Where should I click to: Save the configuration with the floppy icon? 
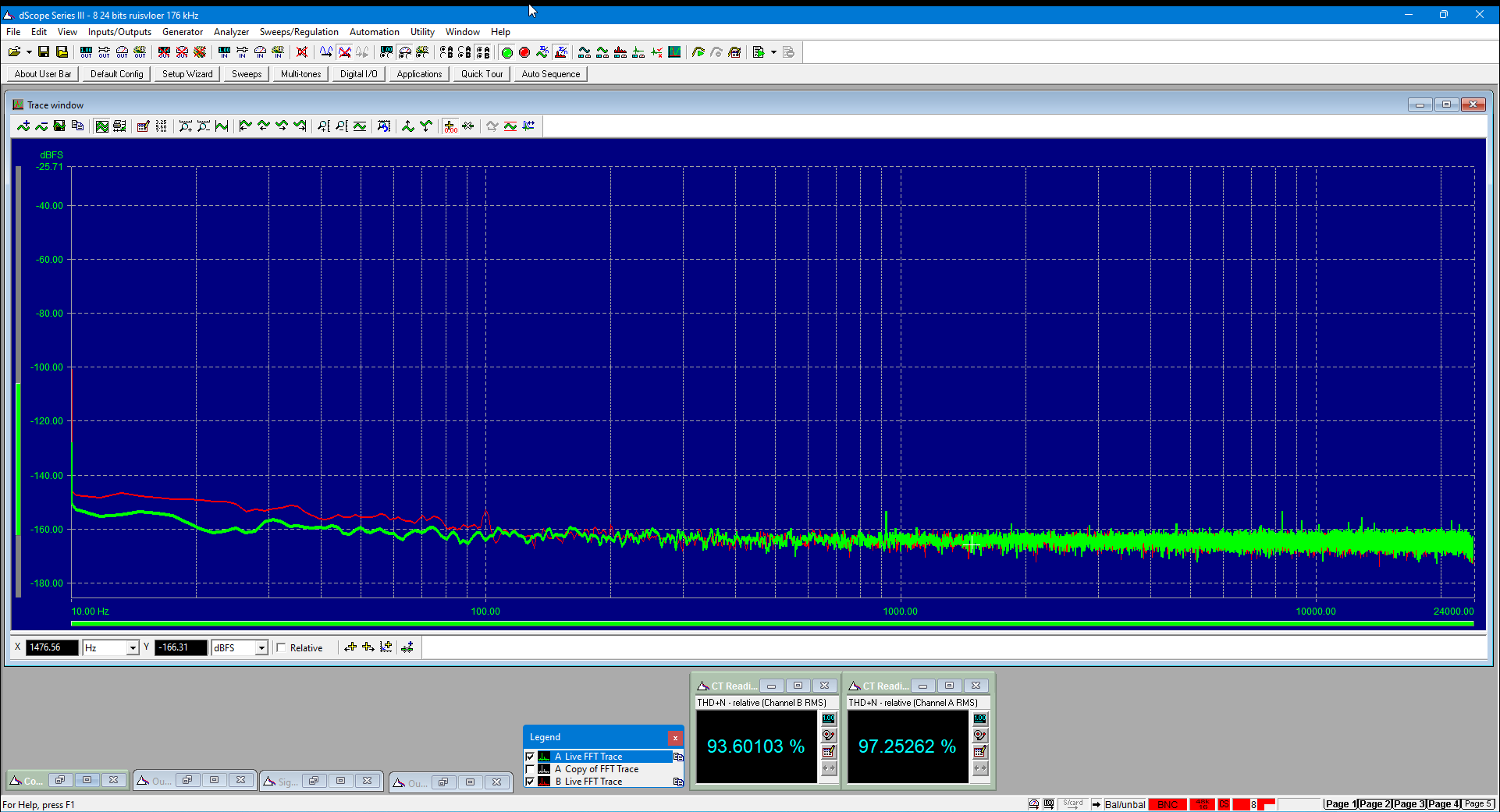tap(44, 52)
